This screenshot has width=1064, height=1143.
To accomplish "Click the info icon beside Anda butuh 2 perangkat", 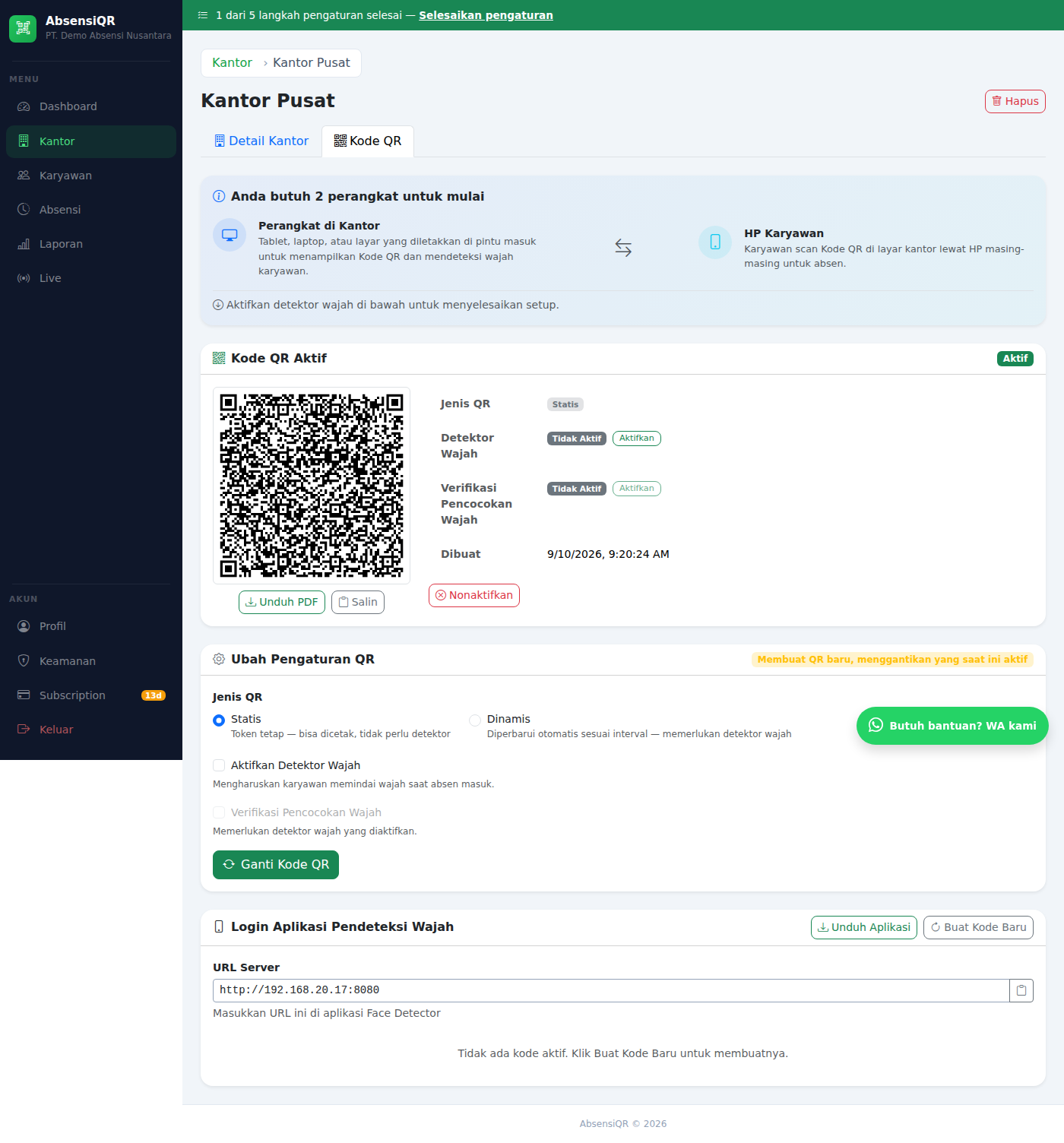I will tap(219, 196).
